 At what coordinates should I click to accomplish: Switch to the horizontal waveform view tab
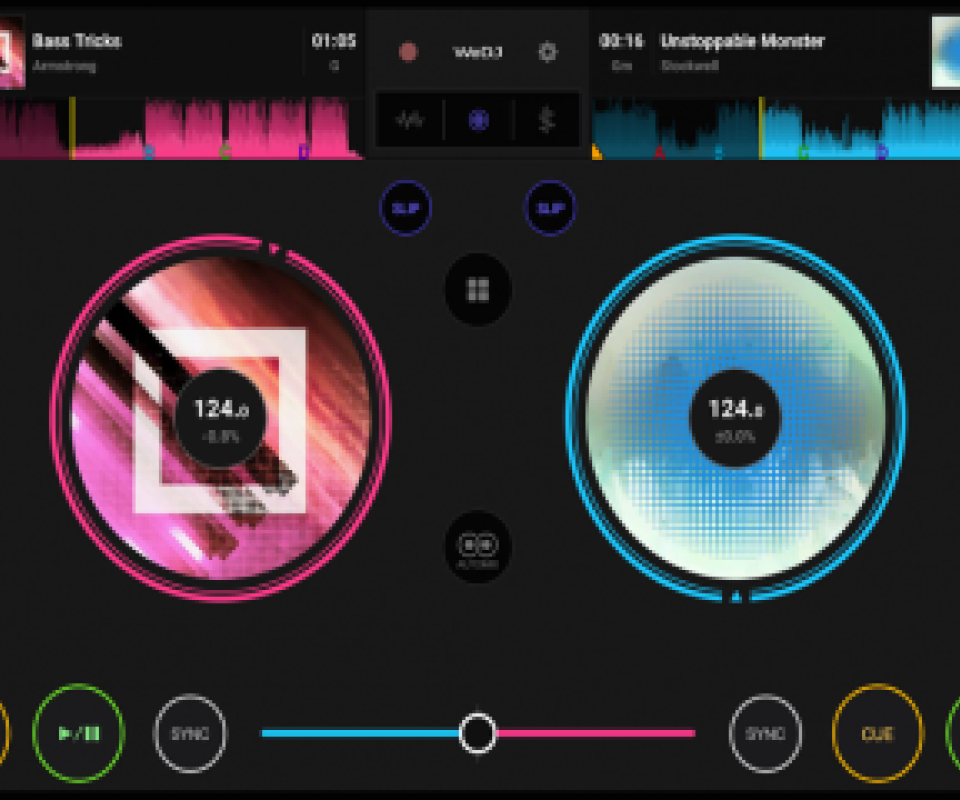(409, 120)
